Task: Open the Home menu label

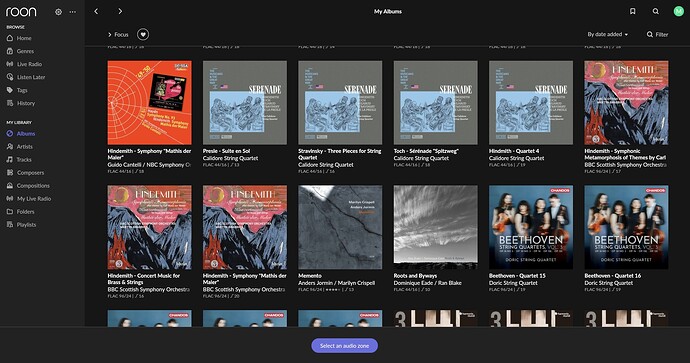Action: pos(24,38)
